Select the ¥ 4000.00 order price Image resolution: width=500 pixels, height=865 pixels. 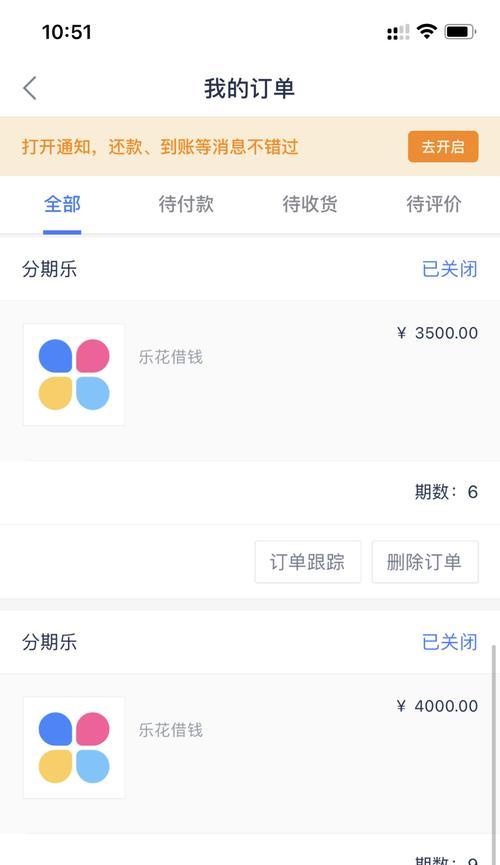(437, 706)
